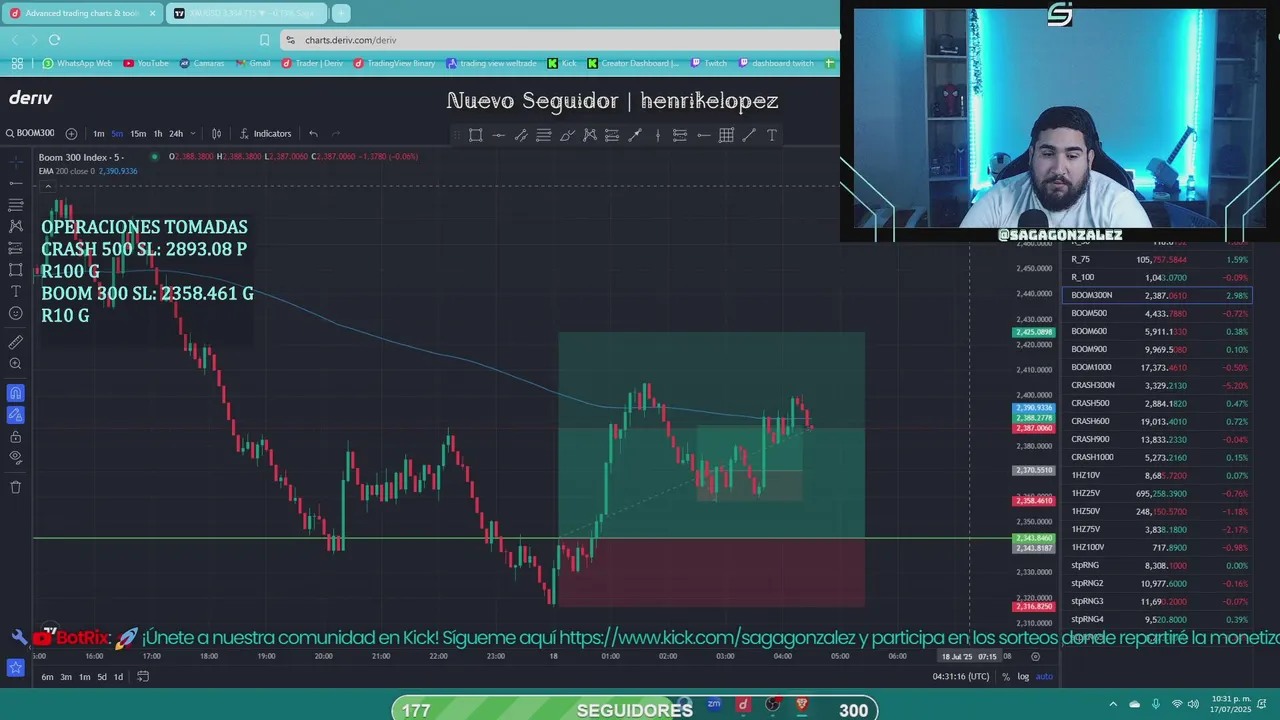Click the browser address bar
The image size is (1280, 720).
point(560,40)
